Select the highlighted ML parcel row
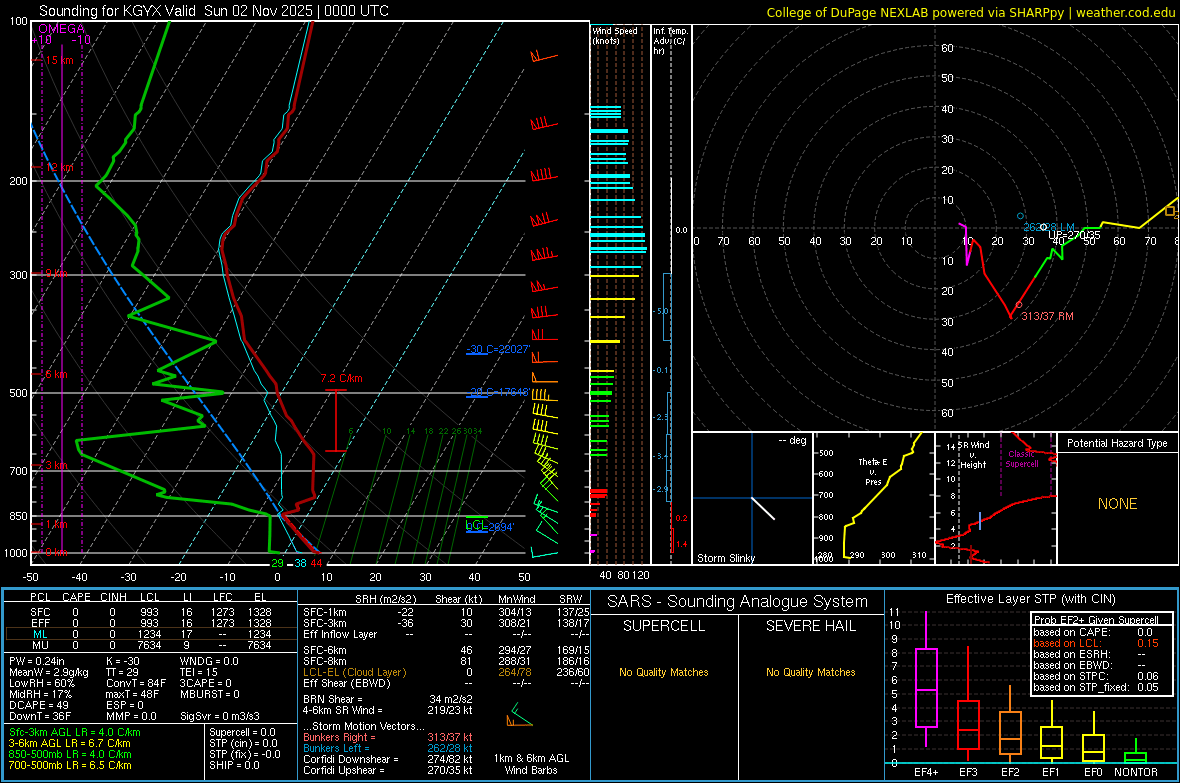Viewport: 1180px width, 783px height. pyautogui.click(x=151, y=634)
